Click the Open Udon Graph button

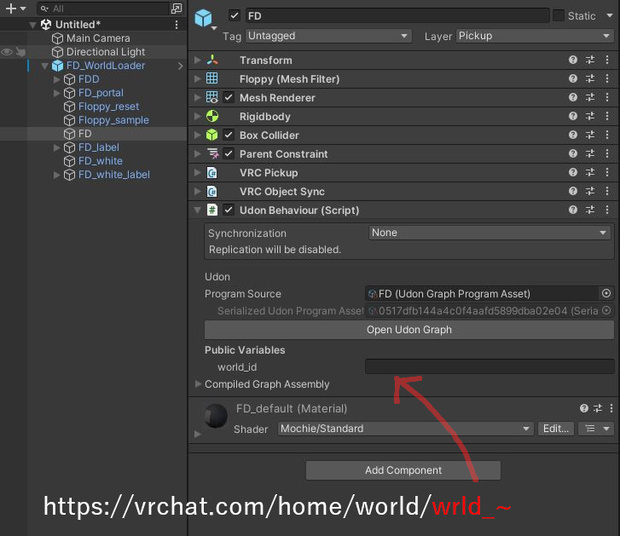pyautogui.click(x=409, y=330)
